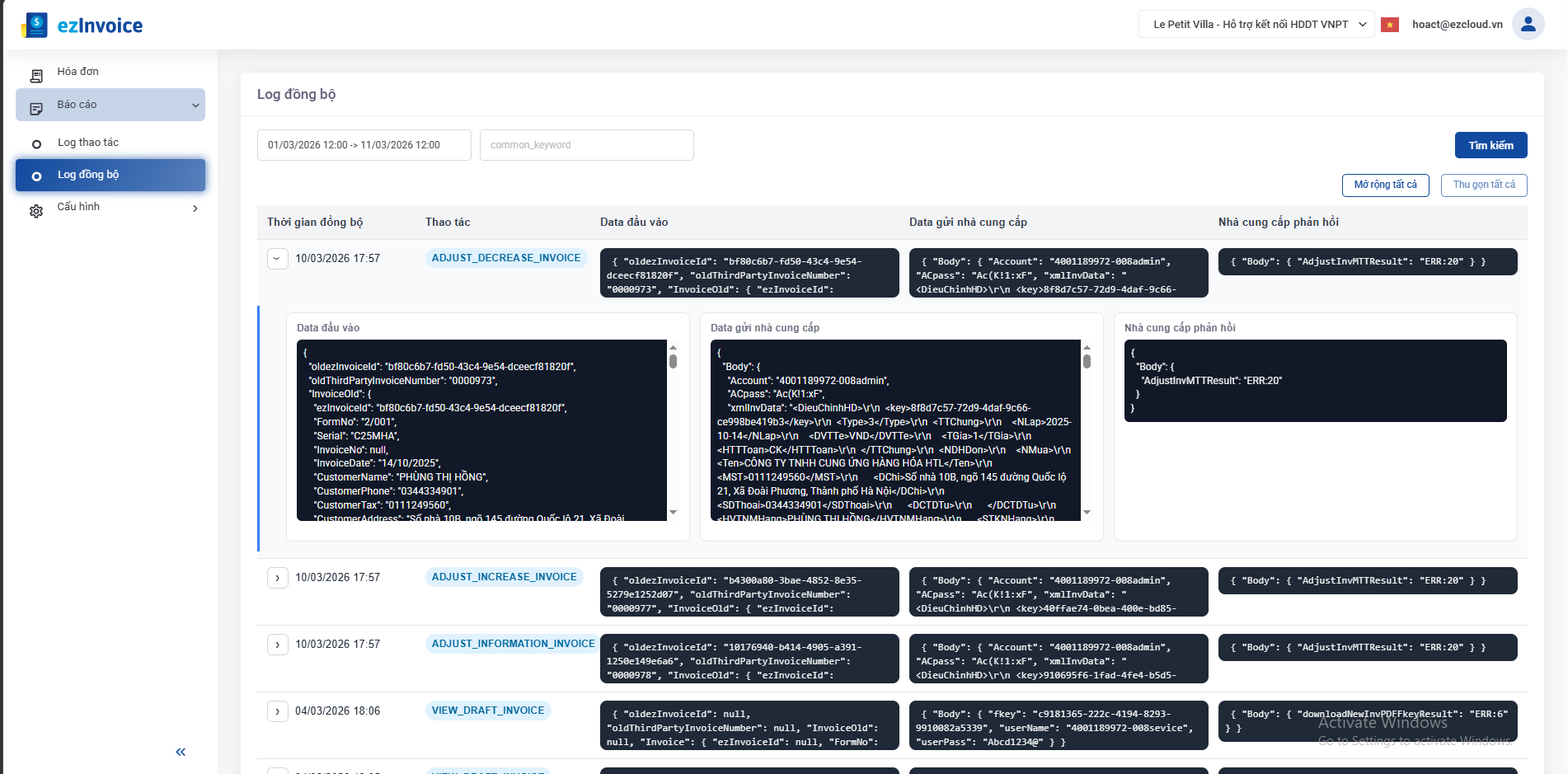Collapse sidebar with double-chevron icon
Screen dimensions: 1568x774
[x=181, y=752]
